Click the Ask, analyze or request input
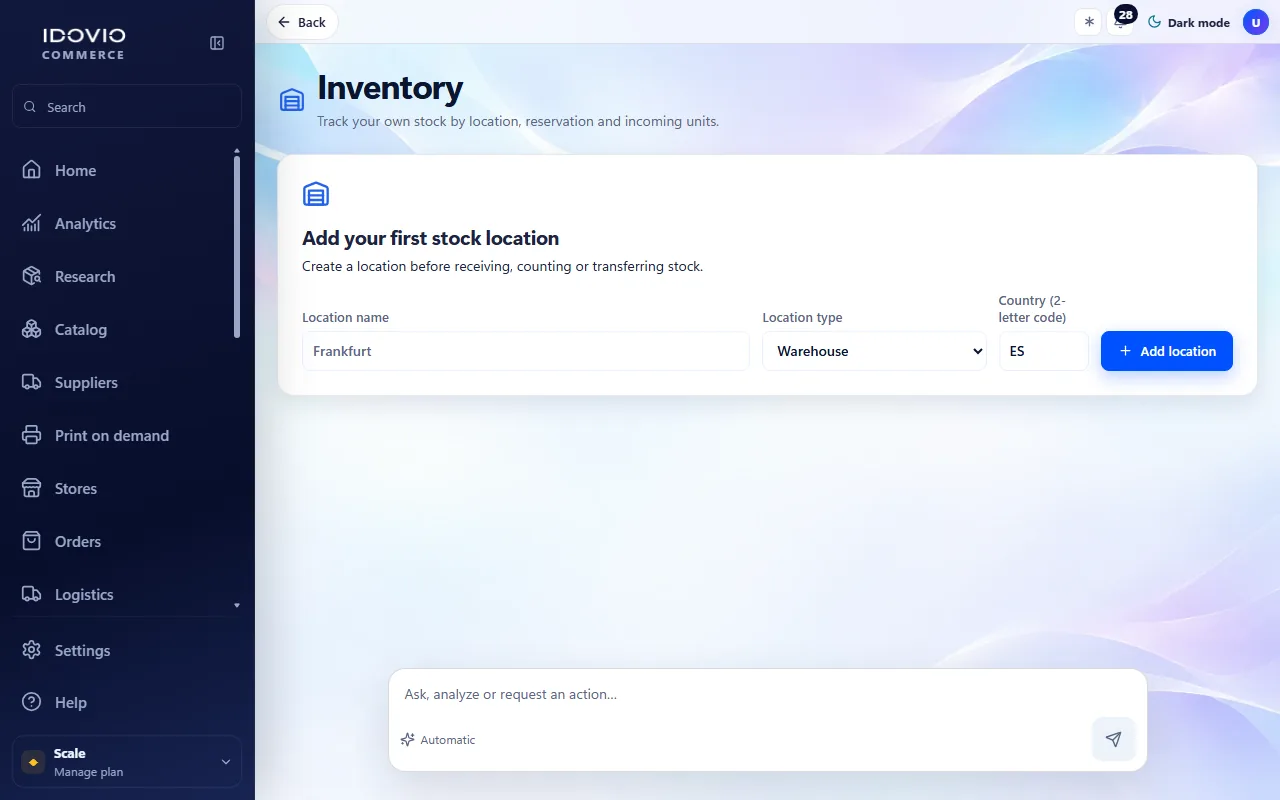This screenshot has height=800, width=1280. tap(768, 694)
